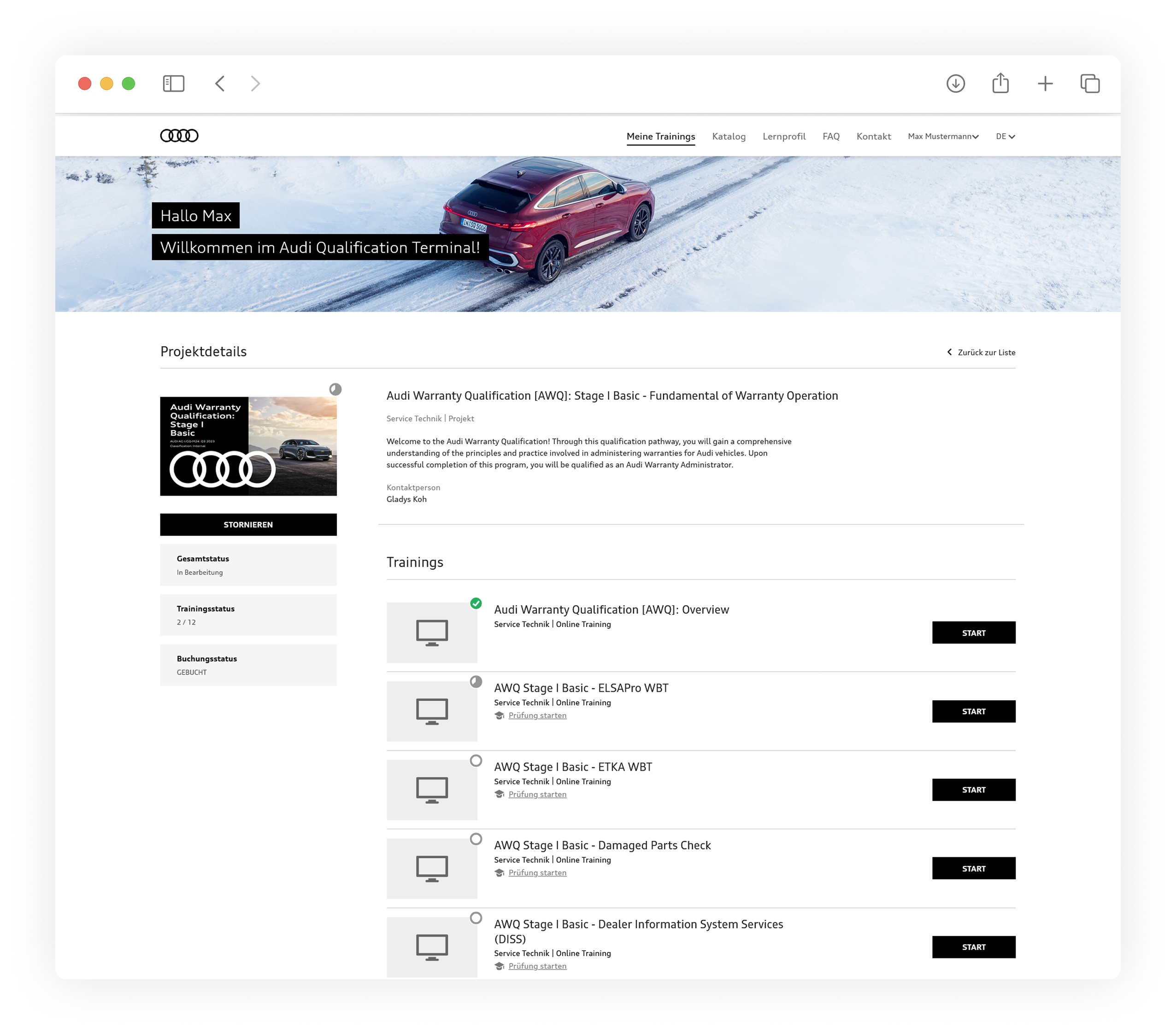
Task: Click Prüfung starten link under ELSAPro WBT
Action: pos(537,716)
